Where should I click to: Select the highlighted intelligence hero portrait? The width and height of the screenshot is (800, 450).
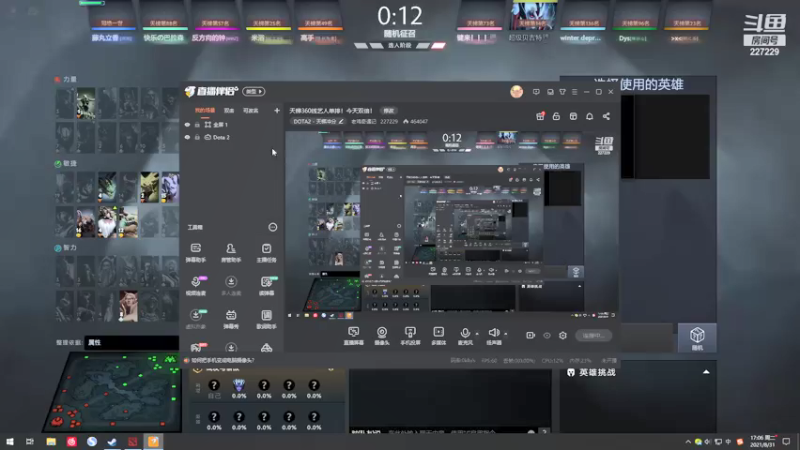pos(129,306)
